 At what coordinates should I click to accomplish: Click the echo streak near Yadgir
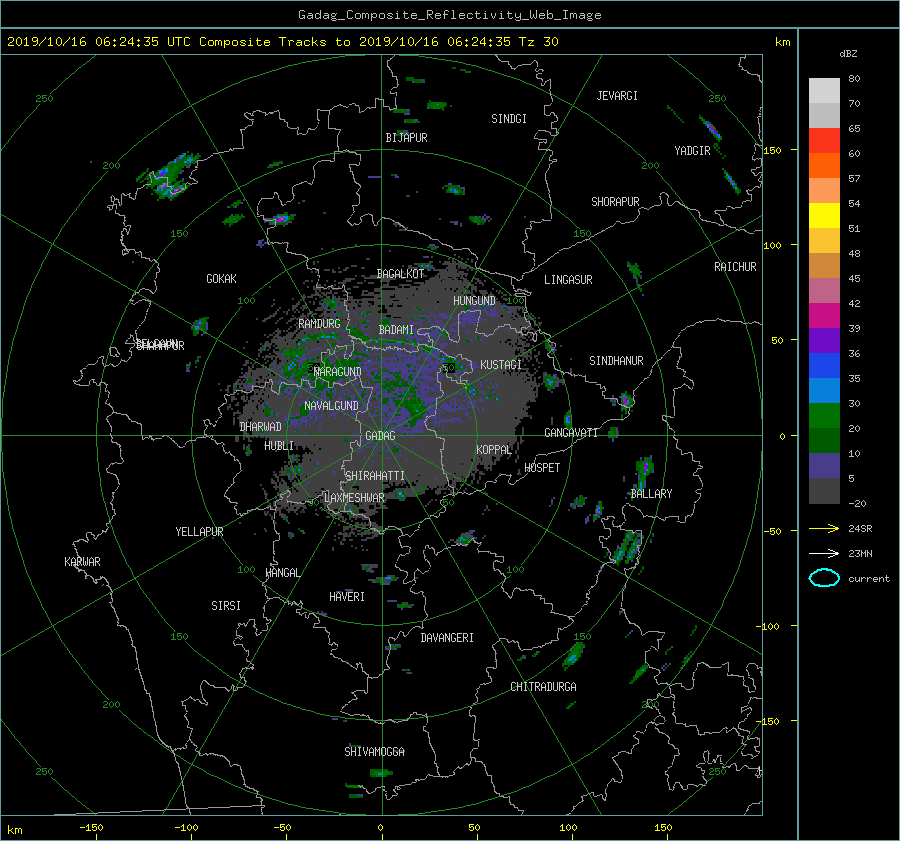pyautogui.click(x=710, y=128)
